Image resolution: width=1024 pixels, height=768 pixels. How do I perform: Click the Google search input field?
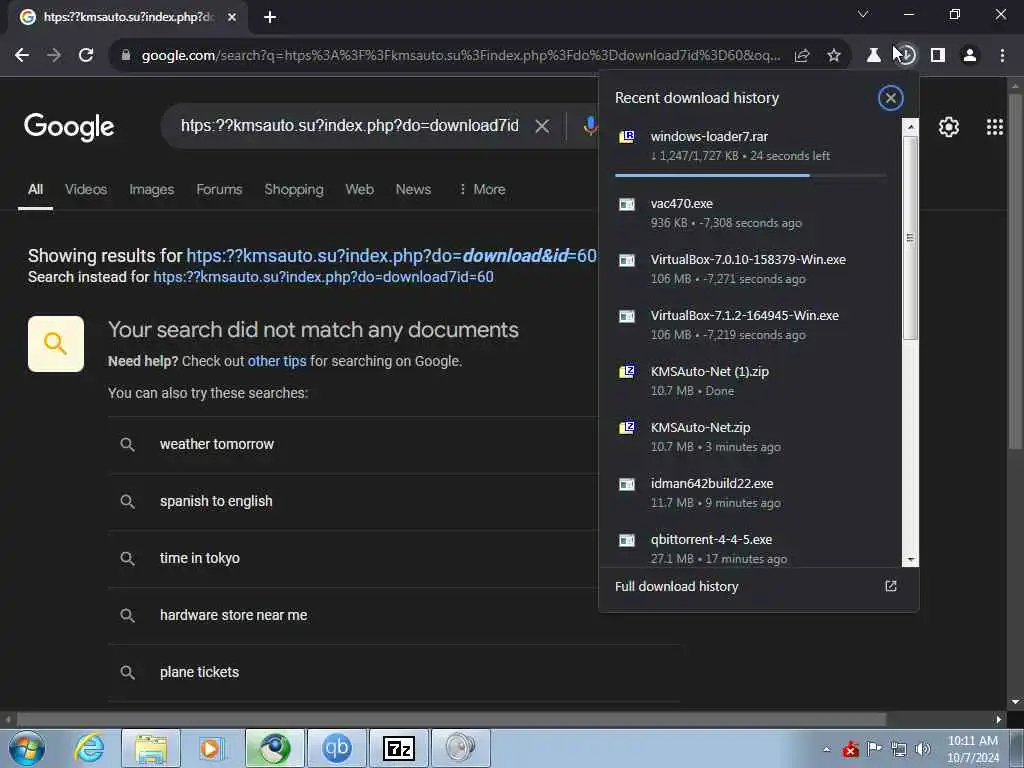pos(349,125)
